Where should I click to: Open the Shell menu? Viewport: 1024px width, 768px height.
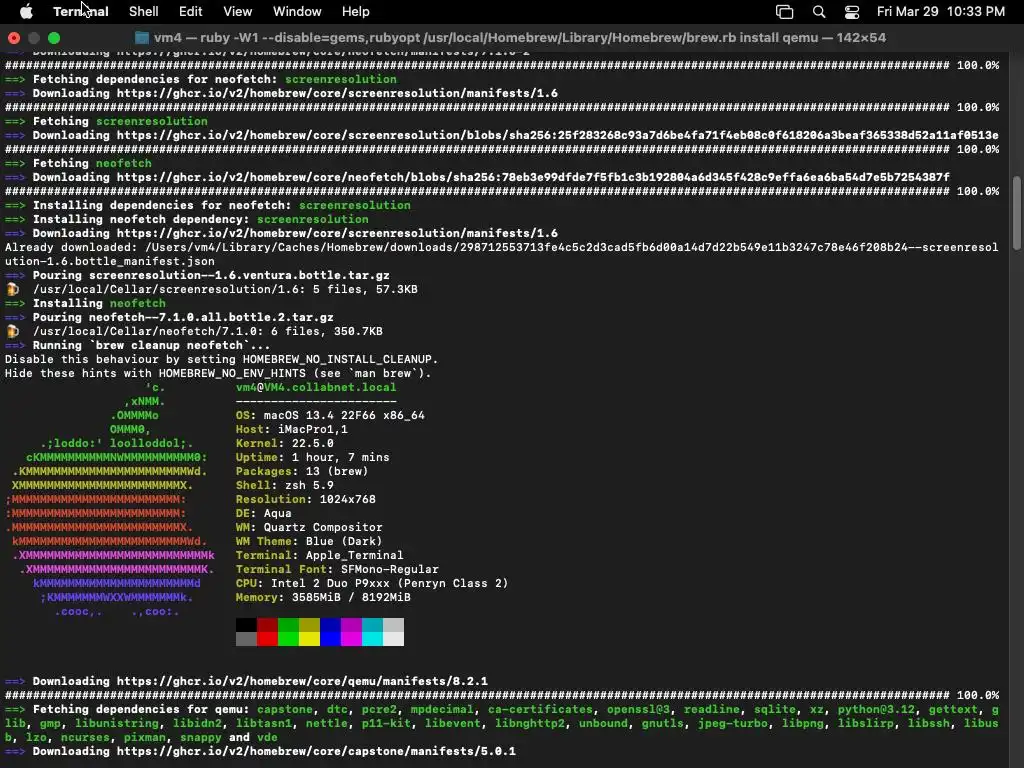coord(144,11)
